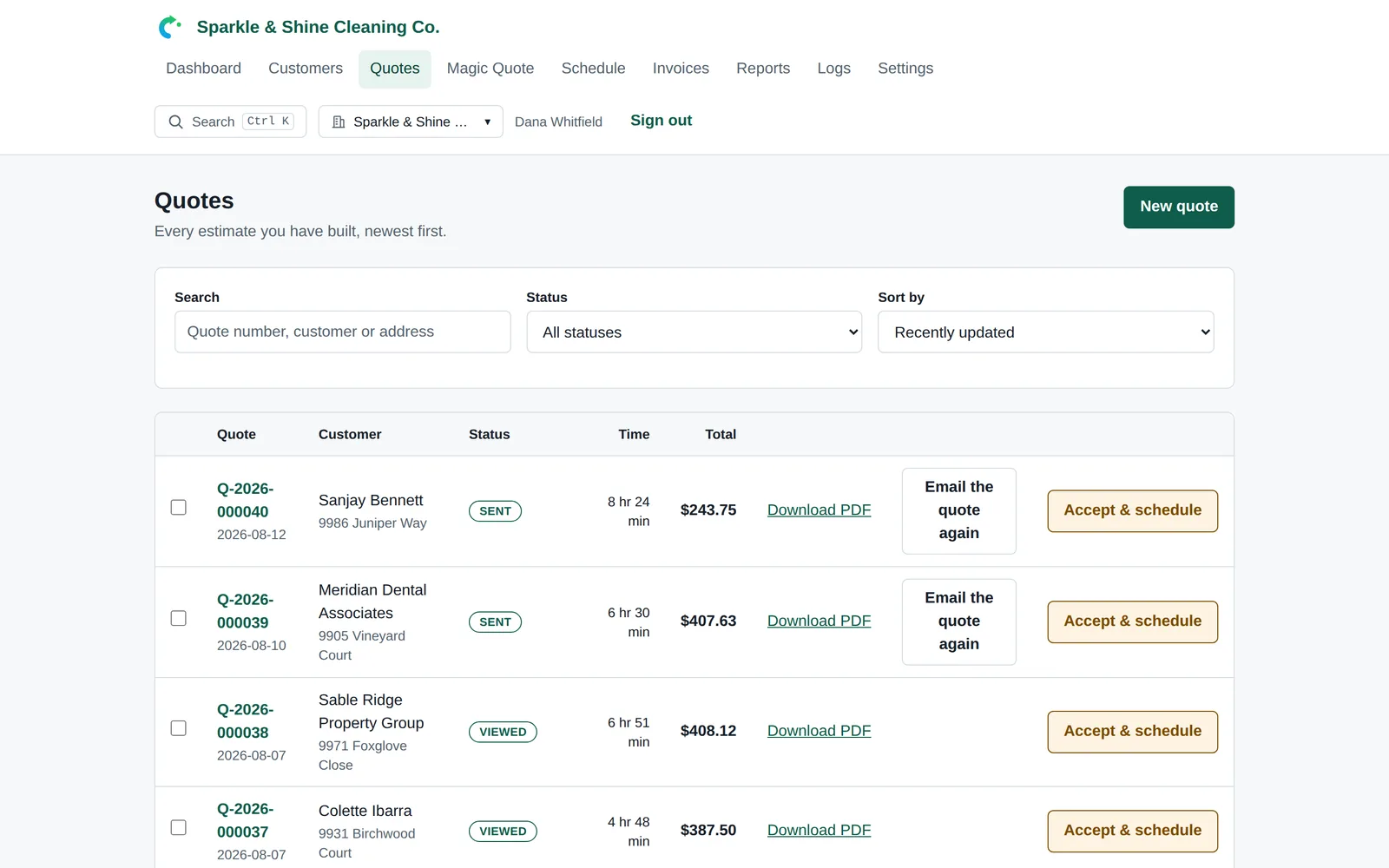Open quote Q-2026-000038
1389x868 pixels.
tap(245, 721)
